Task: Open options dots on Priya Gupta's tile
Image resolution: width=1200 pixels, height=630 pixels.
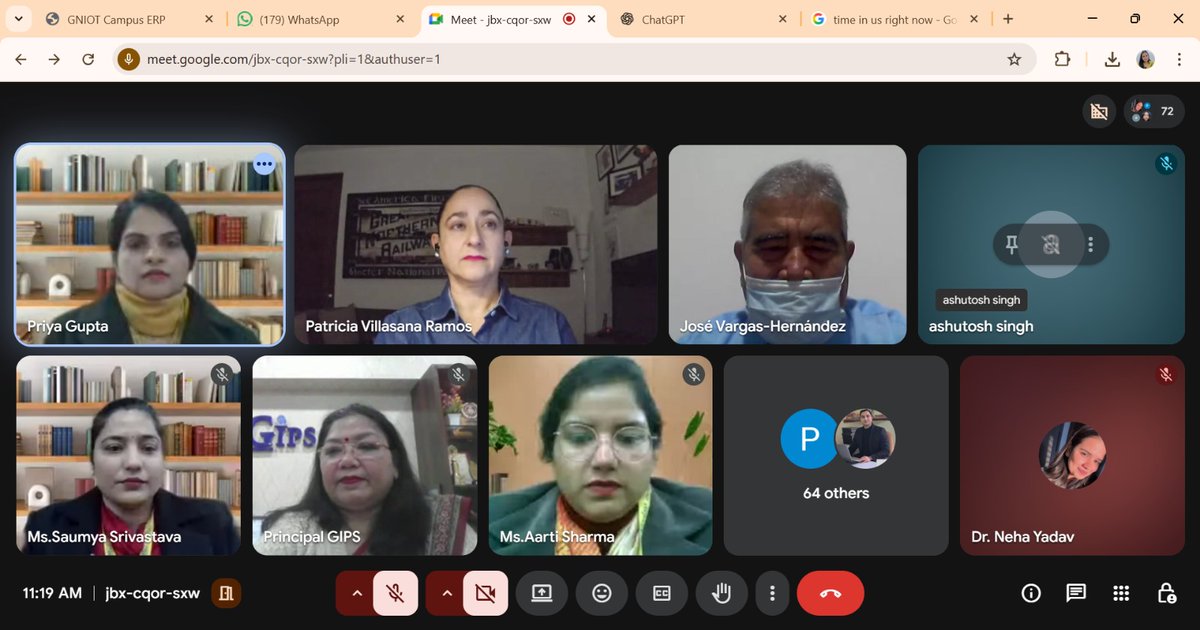Action: point(264,164)
